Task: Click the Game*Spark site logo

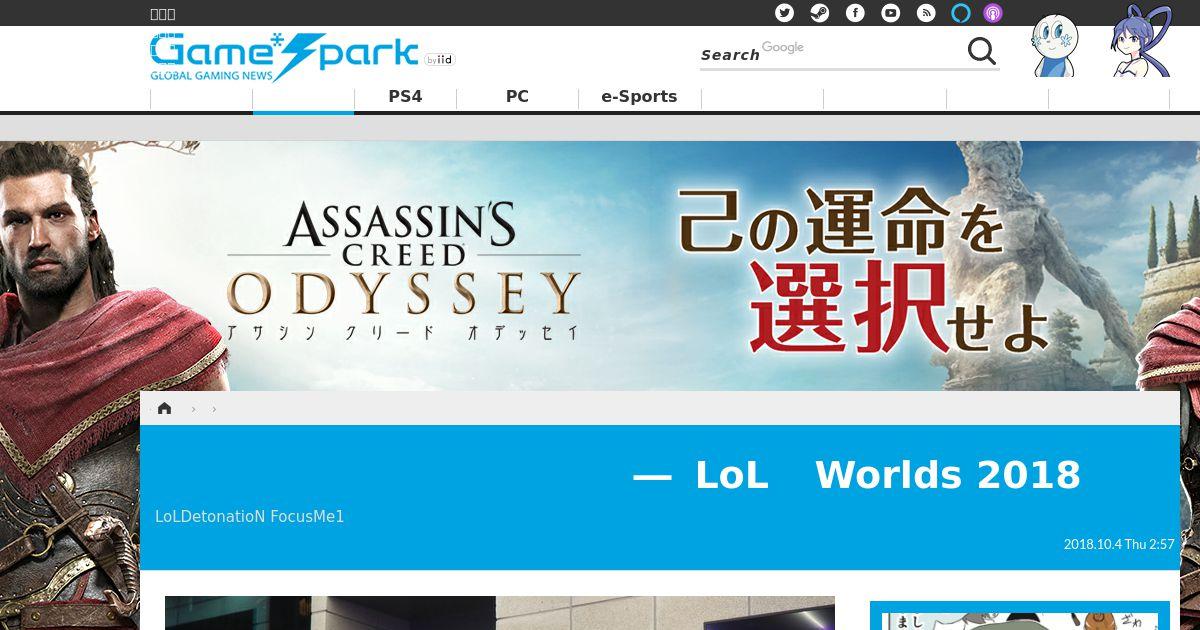Action: tap(284, 57)
